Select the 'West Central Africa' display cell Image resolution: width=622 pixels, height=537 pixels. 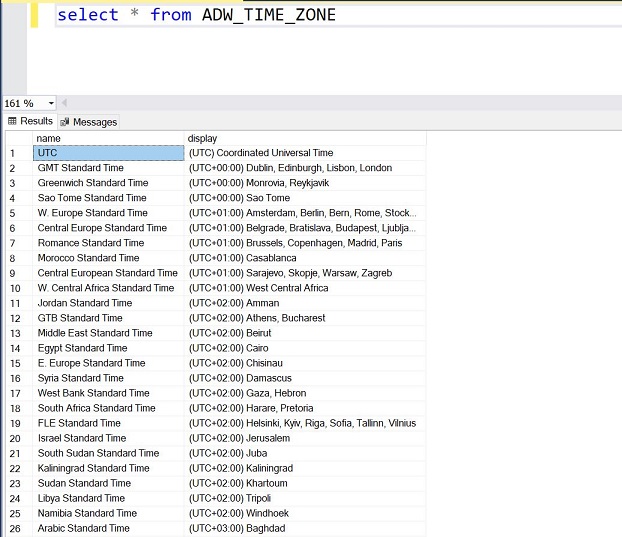pyautogui.click(x=305, y=288)
